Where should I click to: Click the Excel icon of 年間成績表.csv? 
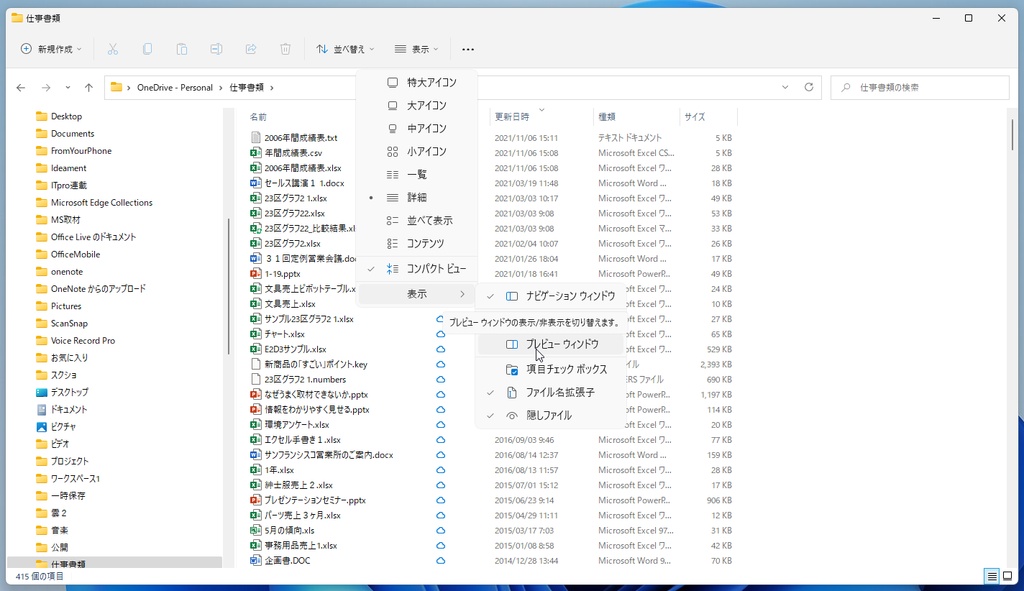[255, 153]
